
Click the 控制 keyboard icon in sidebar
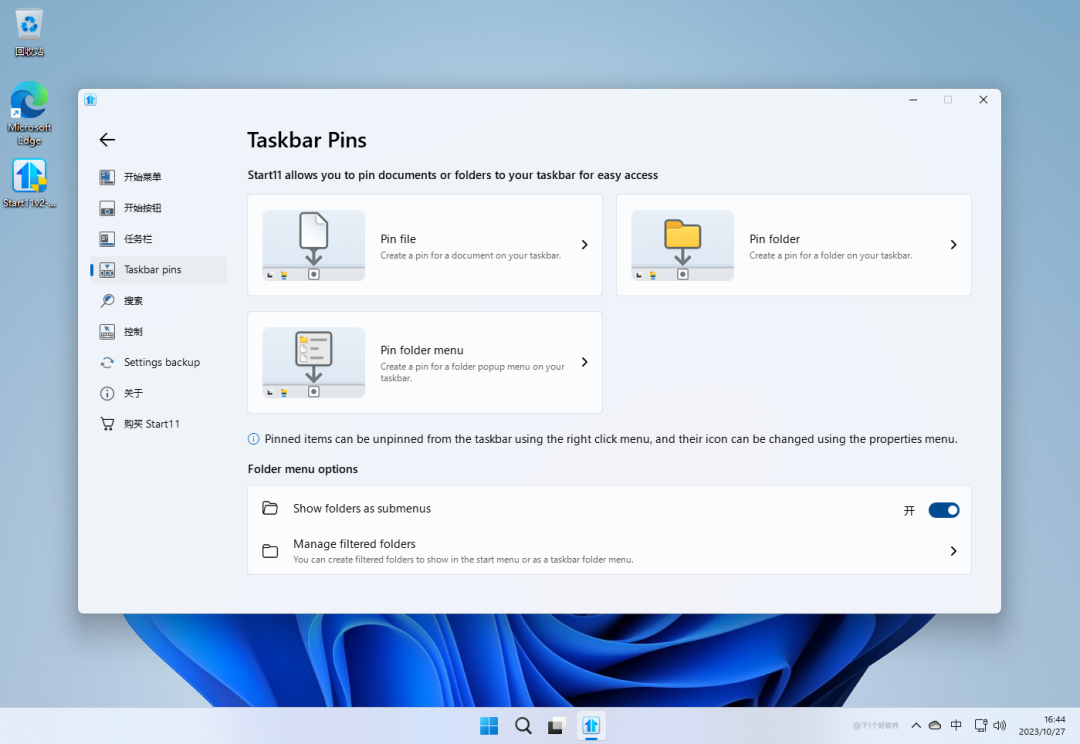107,332
